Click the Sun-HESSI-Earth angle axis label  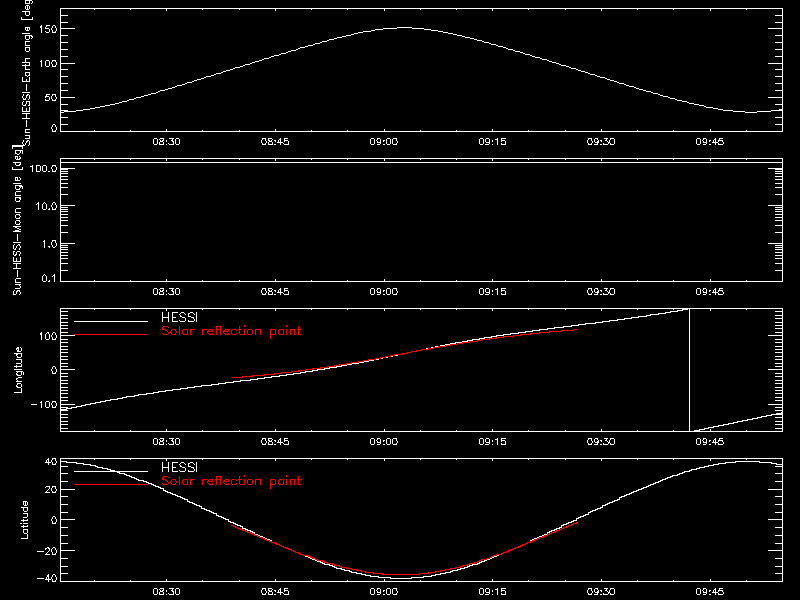(27, 72)
